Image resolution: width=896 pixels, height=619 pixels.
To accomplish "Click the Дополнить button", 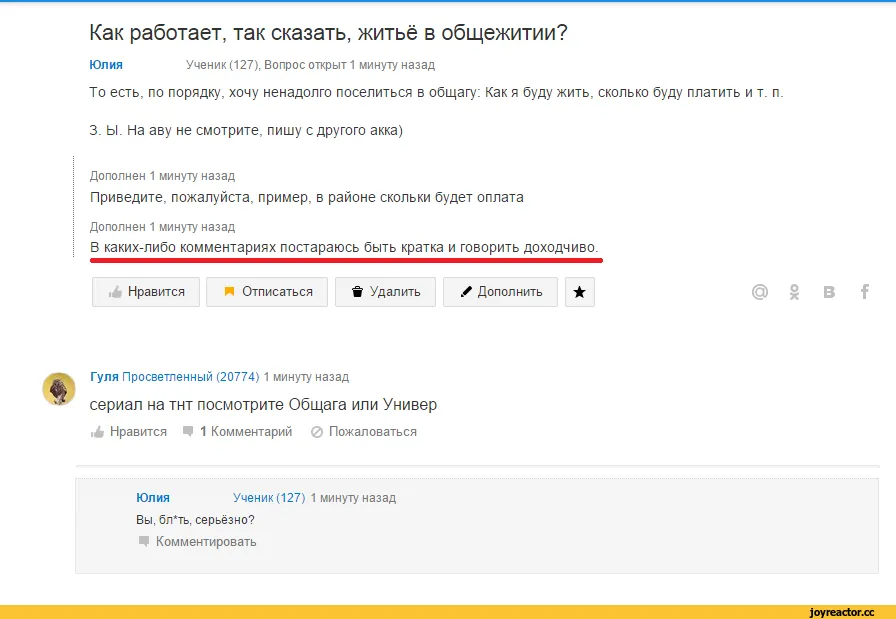I will click(x=501, y=292).
